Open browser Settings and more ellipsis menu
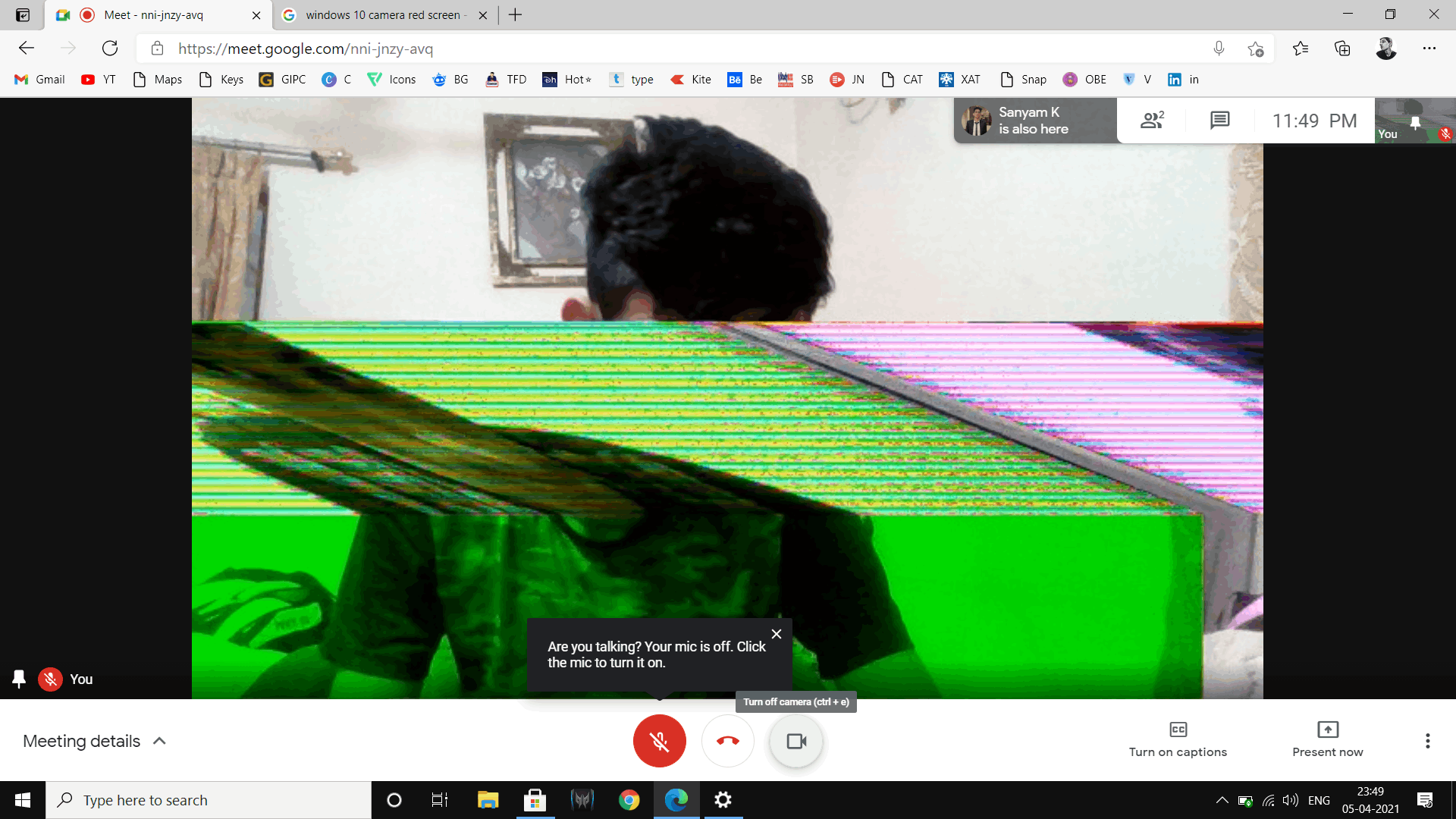Screen dimensions: 1456x819 (x=1429, y=49)
